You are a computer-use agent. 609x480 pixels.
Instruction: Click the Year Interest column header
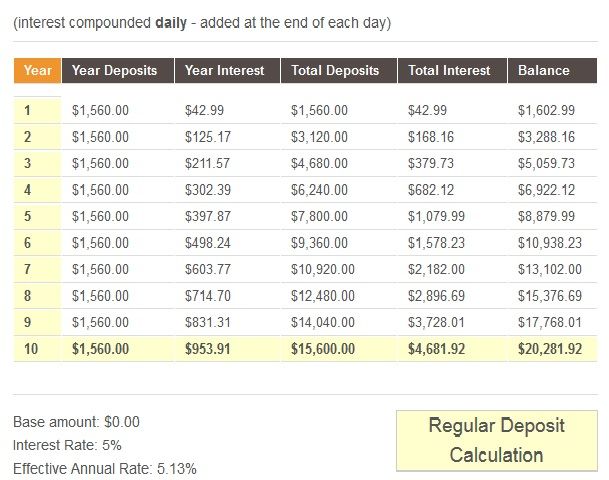click(x=225, y=71)
